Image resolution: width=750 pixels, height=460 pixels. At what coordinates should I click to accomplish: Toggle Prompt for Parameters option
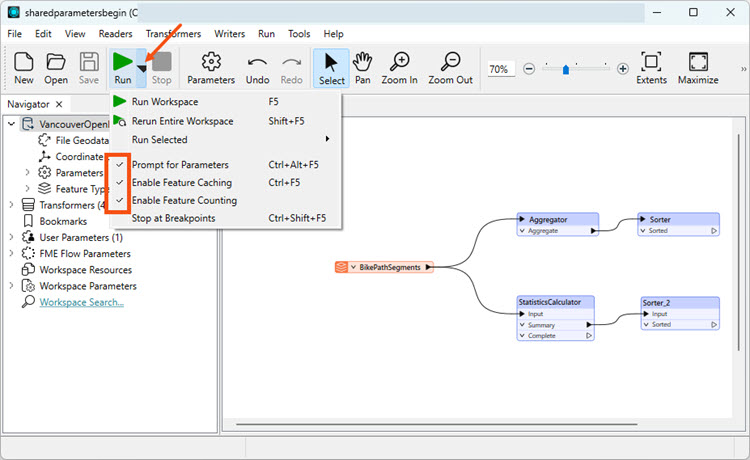(180, 164)
